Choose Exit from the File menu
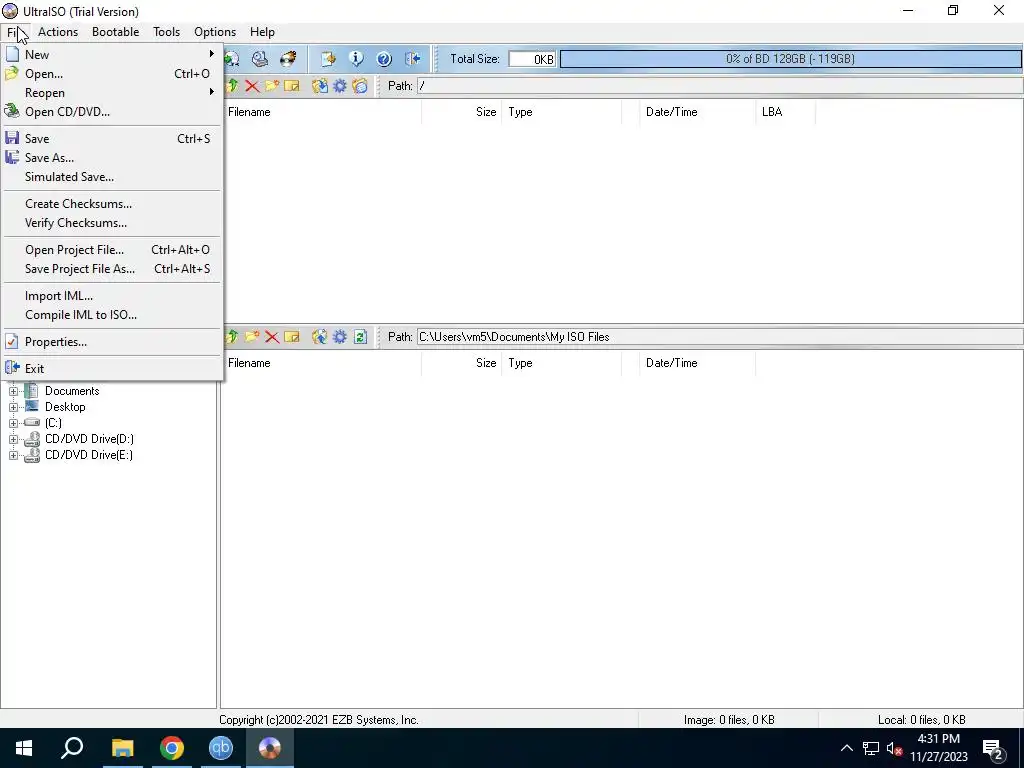Screen dimensions: 1024x768 (112, 368)
